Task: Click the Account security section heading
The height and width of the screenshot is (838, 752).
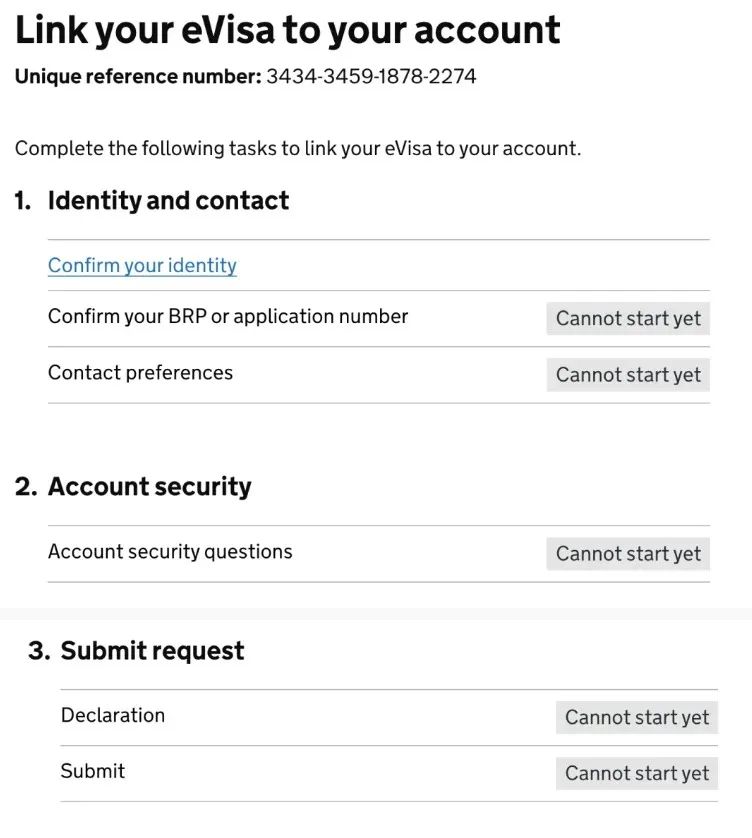Action: pyautogui.click(x=150, y=487)
